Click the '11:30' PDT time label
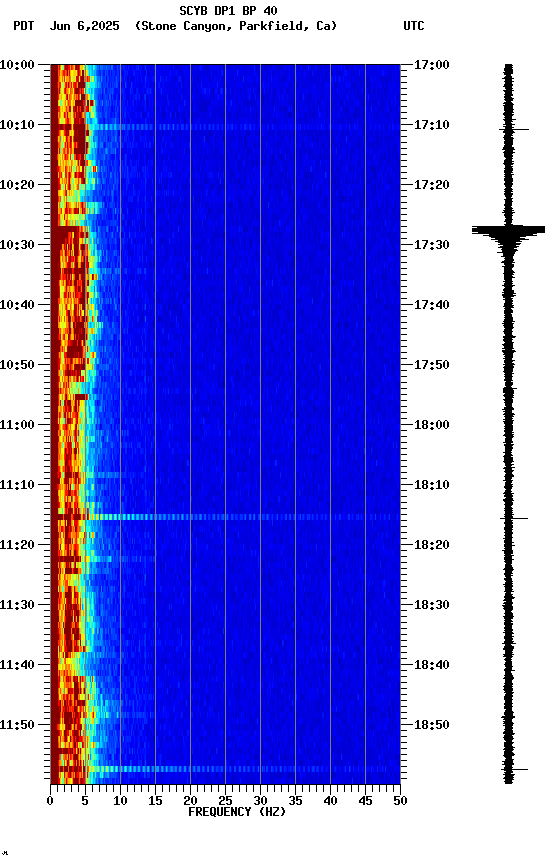 pos(17,605)
